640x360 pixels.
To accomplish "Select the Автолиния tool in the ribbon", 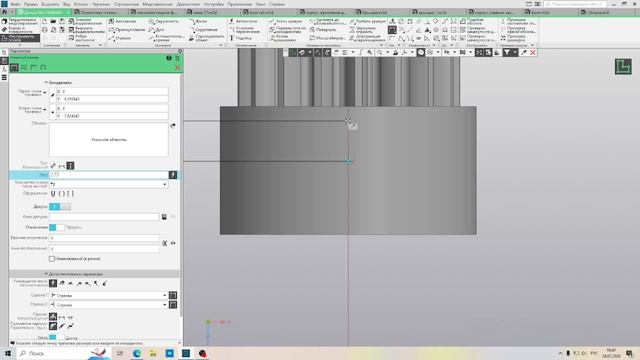I will click(122, 21).
